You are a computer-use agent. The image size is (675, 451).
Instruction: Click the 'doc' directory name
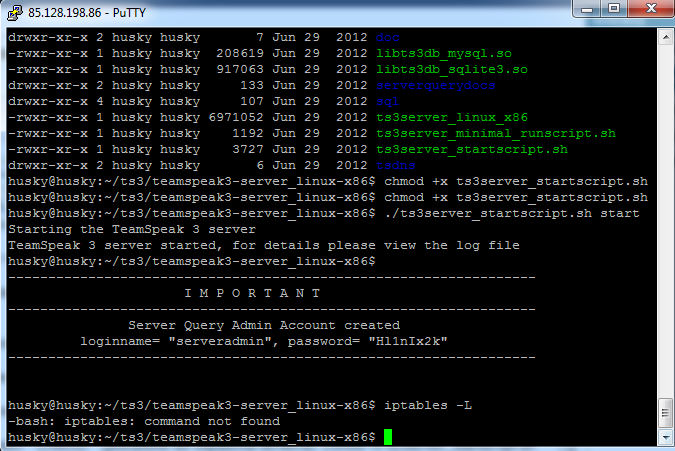point(387,37)
